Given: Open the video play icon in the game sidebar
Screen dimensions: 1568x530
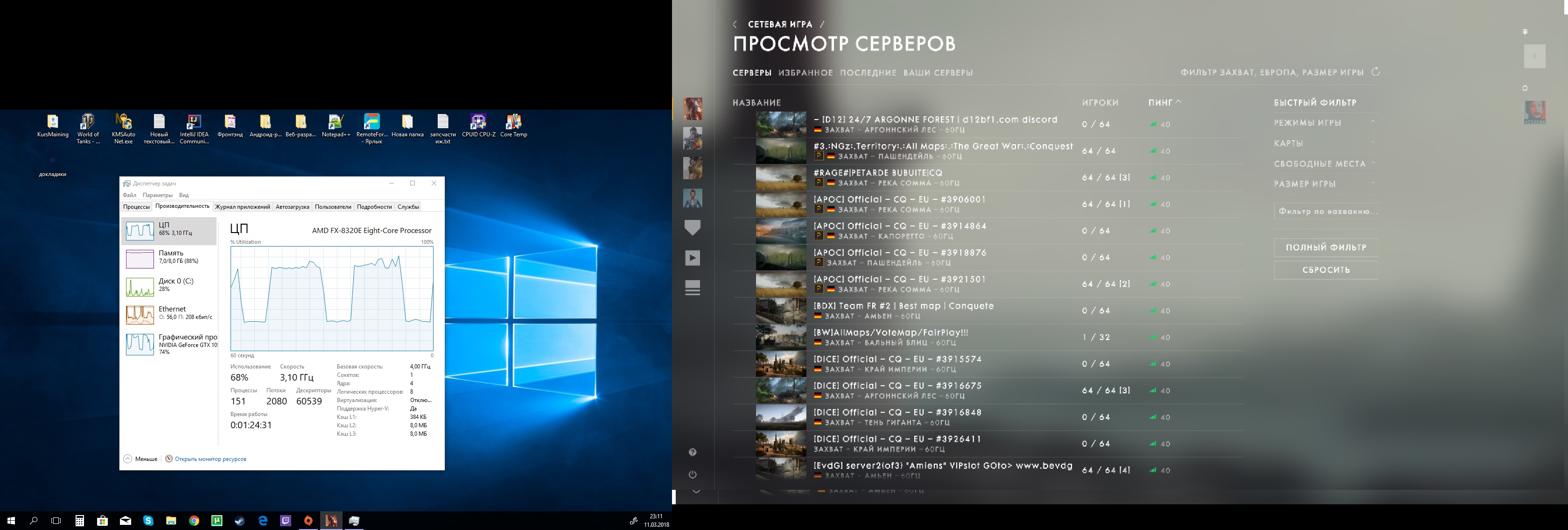Looking at the screenshot, I should coord(692,258).
